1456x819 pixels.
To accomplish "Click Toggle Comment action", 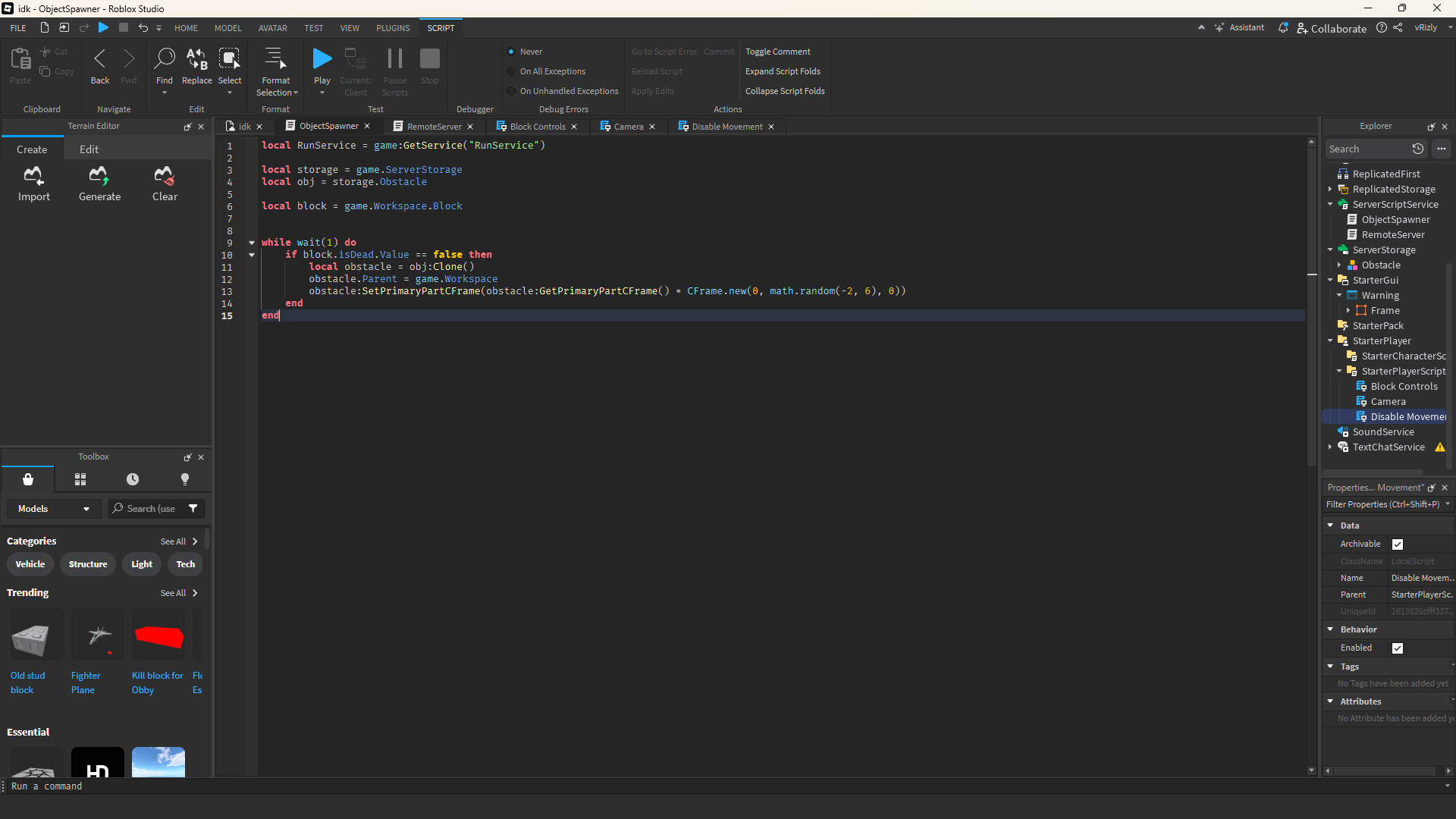I will [777, 52].
